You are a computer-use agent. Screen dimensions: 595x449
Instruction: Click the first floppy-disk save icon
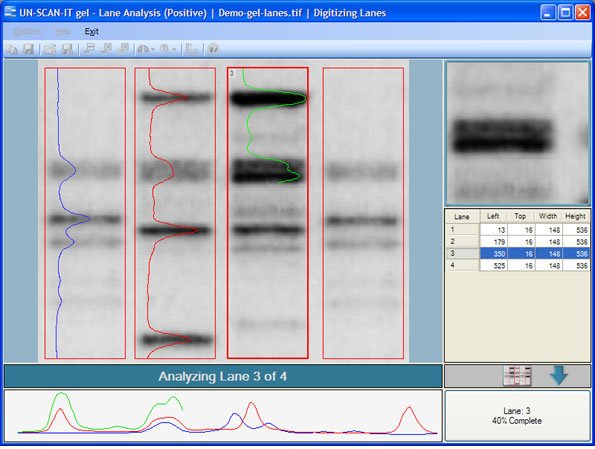coord(28,49)
